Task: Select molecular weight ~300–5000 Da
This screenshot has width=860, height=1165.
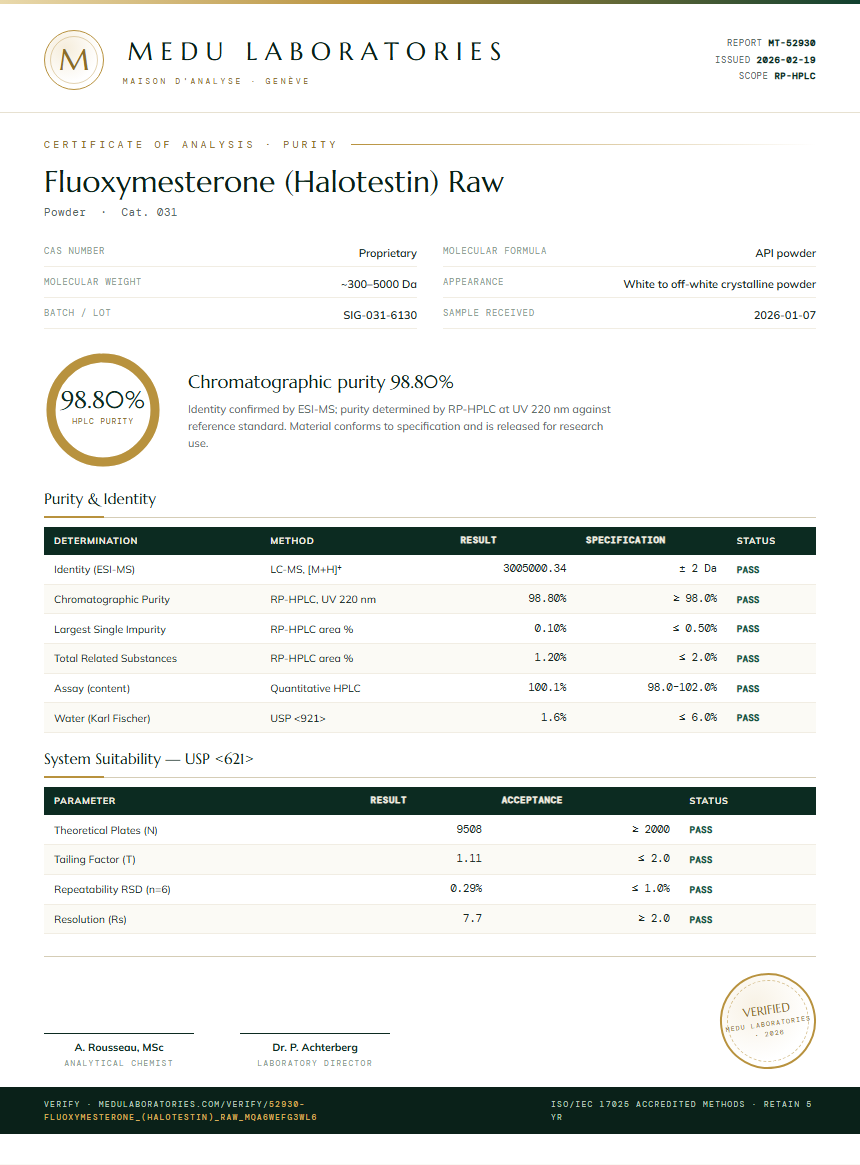Action: 378,285
